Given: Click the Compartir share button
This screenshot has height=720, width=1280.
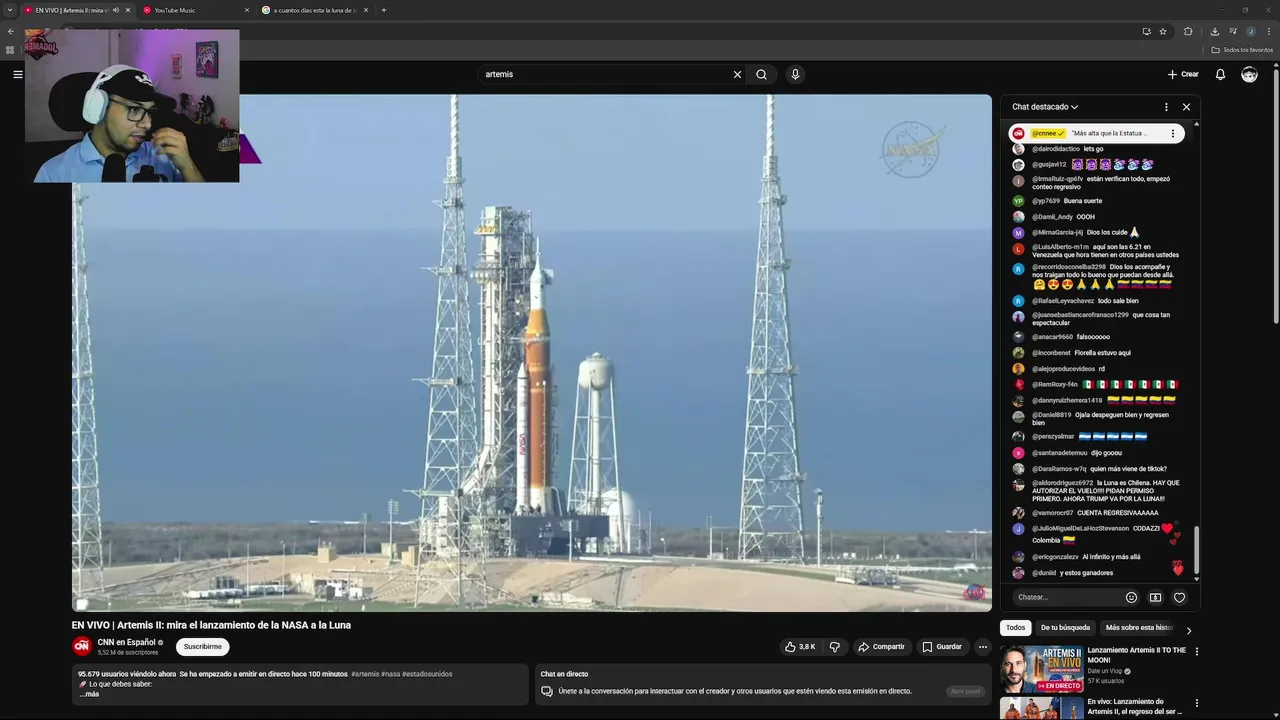Looking at the screenshot, I should 881,647.
